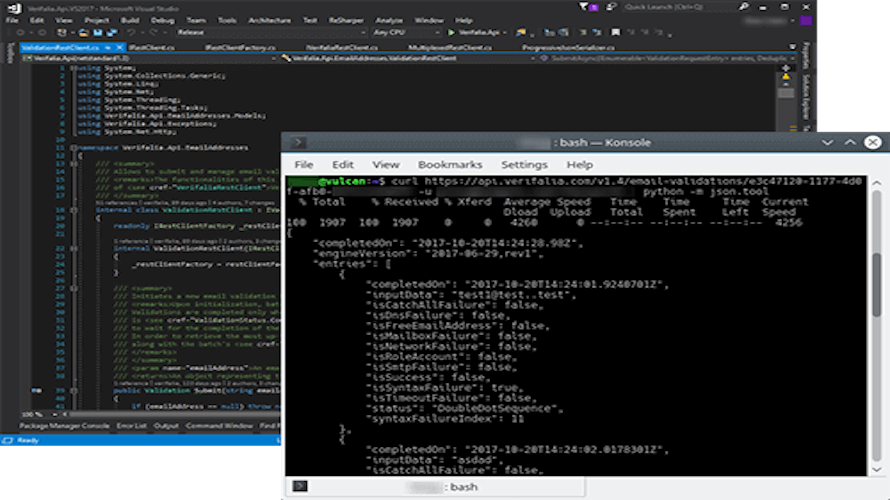
Task: Open the member dropdown showing SubmitAsync
Action: pyautogui.click(x=668, y=58)
